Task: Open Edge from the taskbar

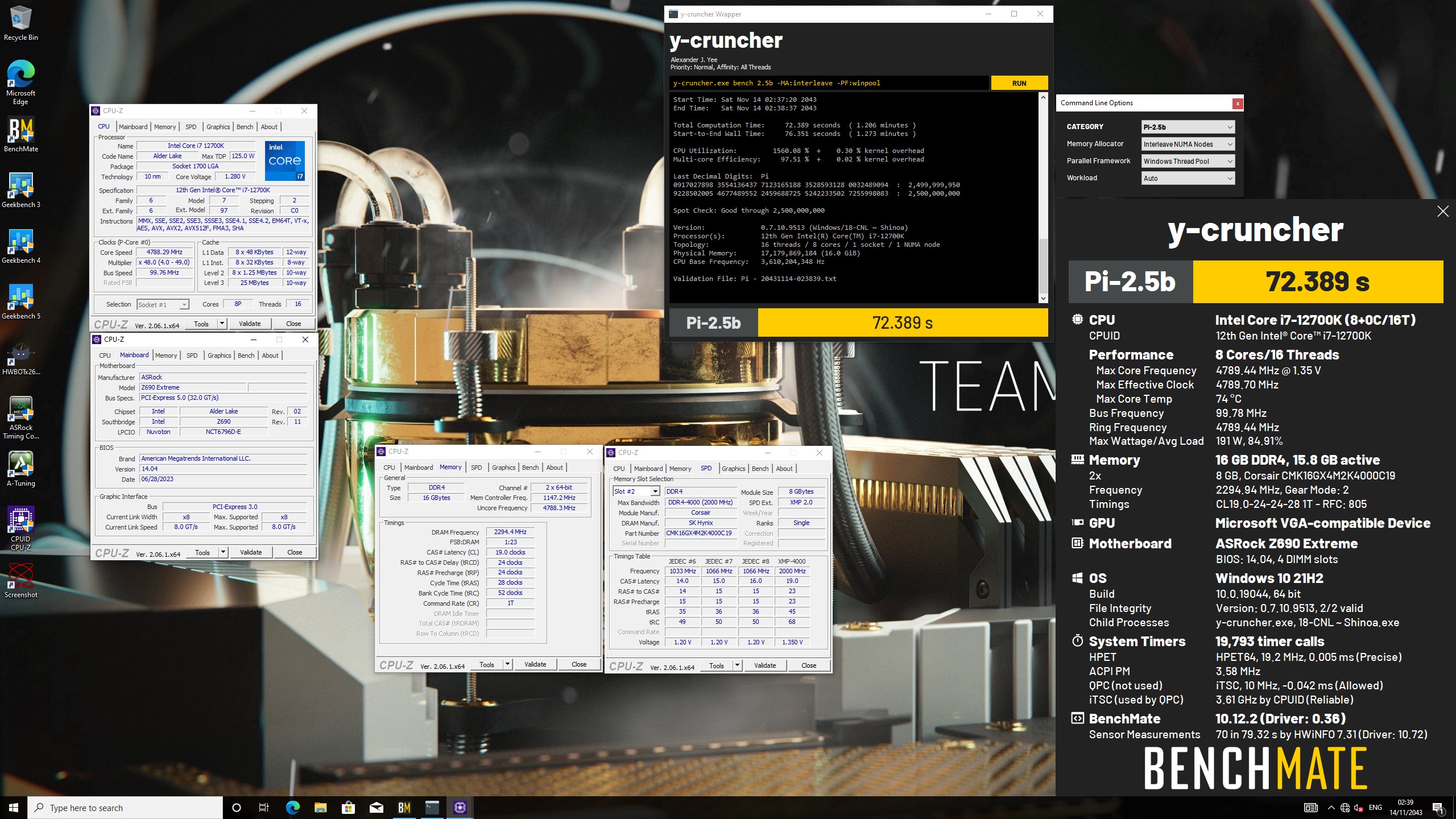Action: click(292, 808)
